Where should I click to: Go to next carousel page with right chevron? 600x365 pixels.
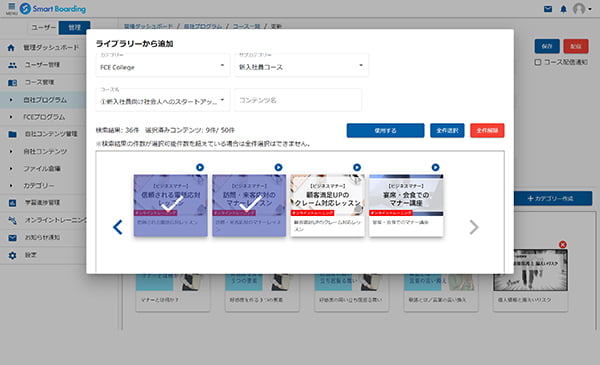(x=474, y=227)
